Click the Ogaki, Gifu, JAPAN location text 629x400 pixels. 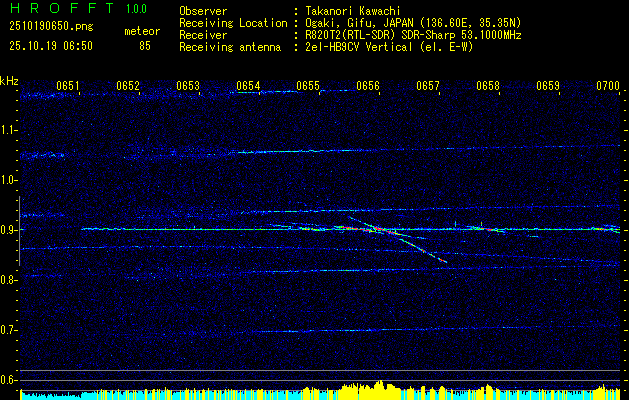pyautogui.click(x=412, y=23)
